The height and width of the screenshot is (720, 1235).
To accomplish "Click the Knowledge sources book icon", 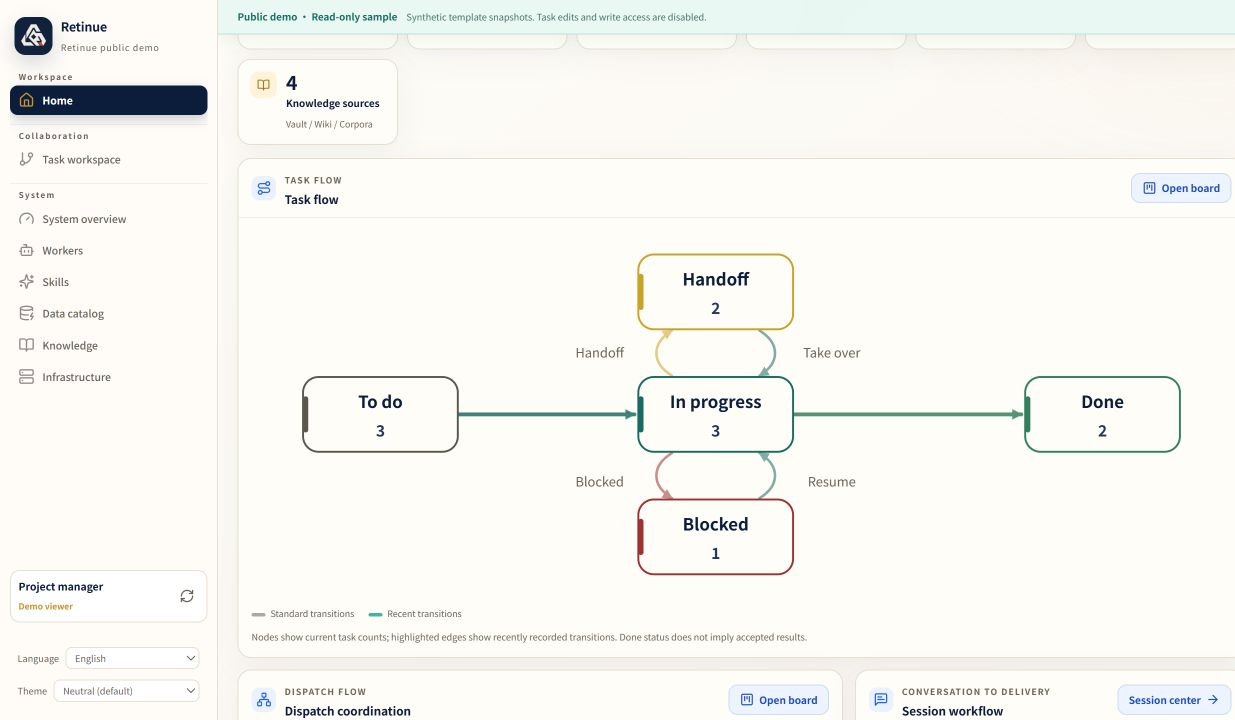I will (x=264, y=85).
